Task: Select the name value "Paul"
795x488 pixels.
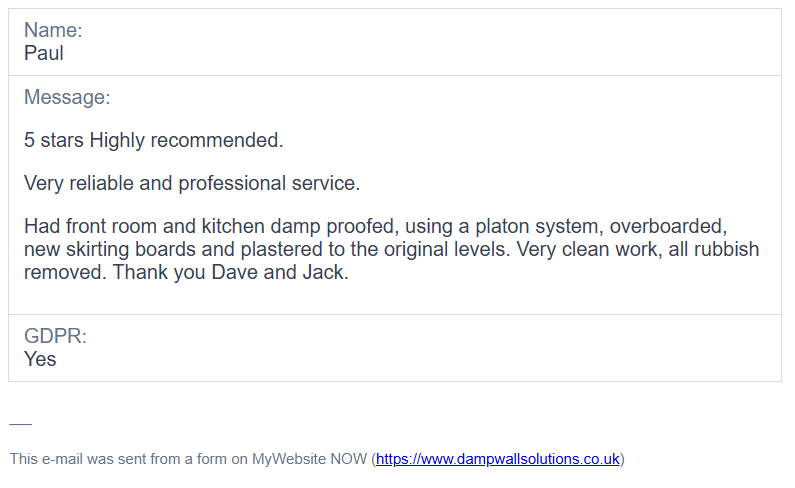Action: click(x=44, y=53)
